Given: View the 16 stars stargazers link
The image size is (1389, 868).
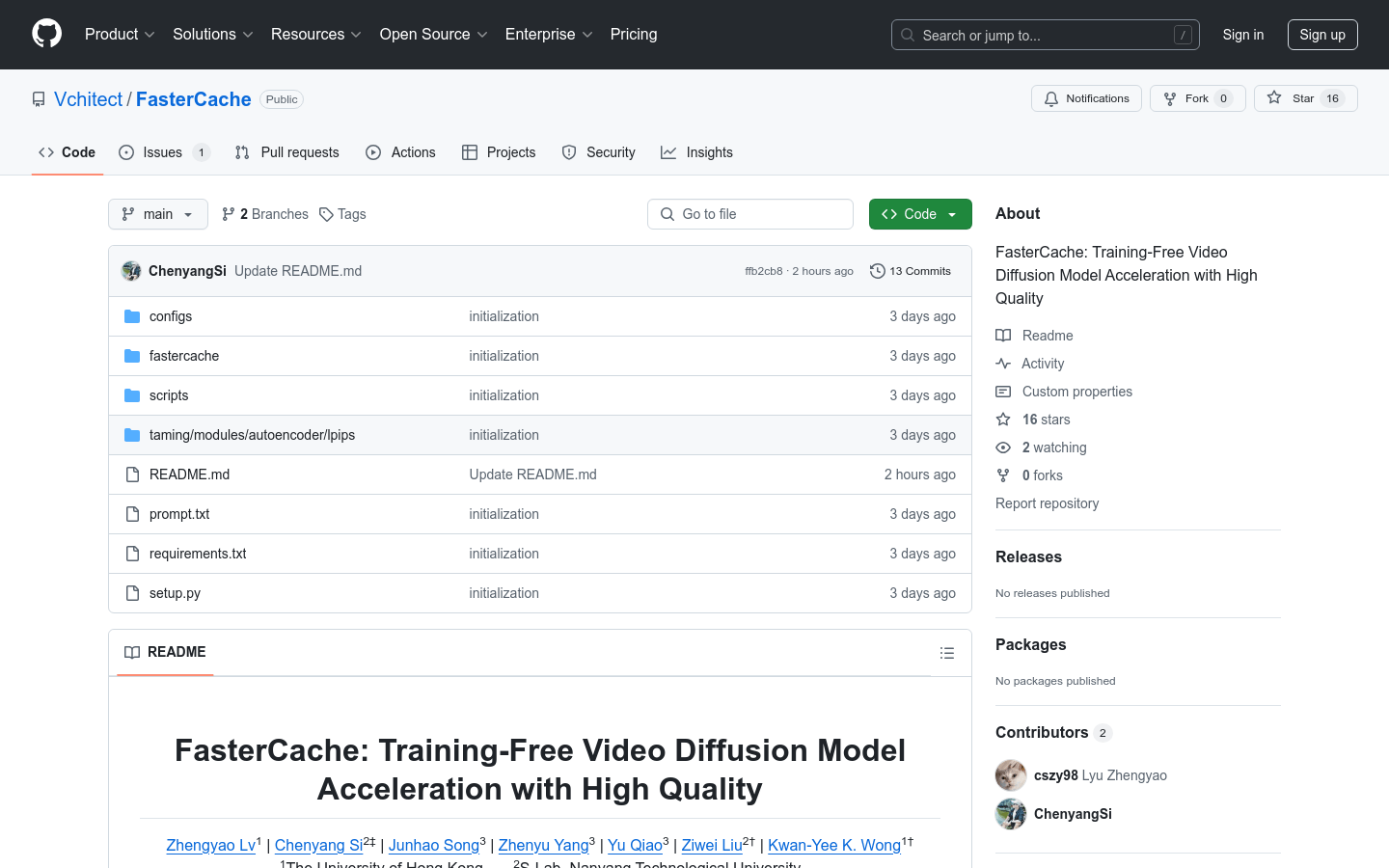Looking at the screenshot, I should (1033, 420).
